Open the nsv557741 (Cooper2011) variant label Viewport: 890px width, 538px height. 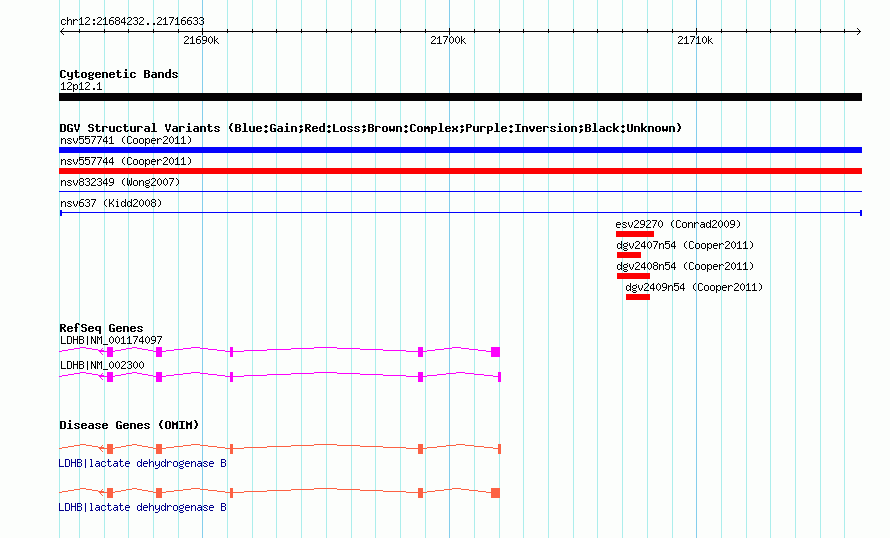(126, 140)
